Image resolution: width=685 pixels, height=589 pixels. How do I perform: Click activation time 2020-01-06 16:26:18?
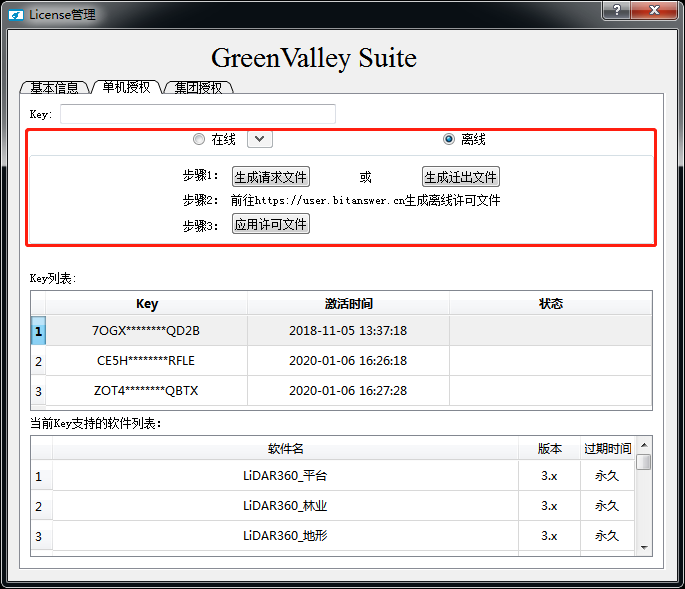[x=348, y=361]
